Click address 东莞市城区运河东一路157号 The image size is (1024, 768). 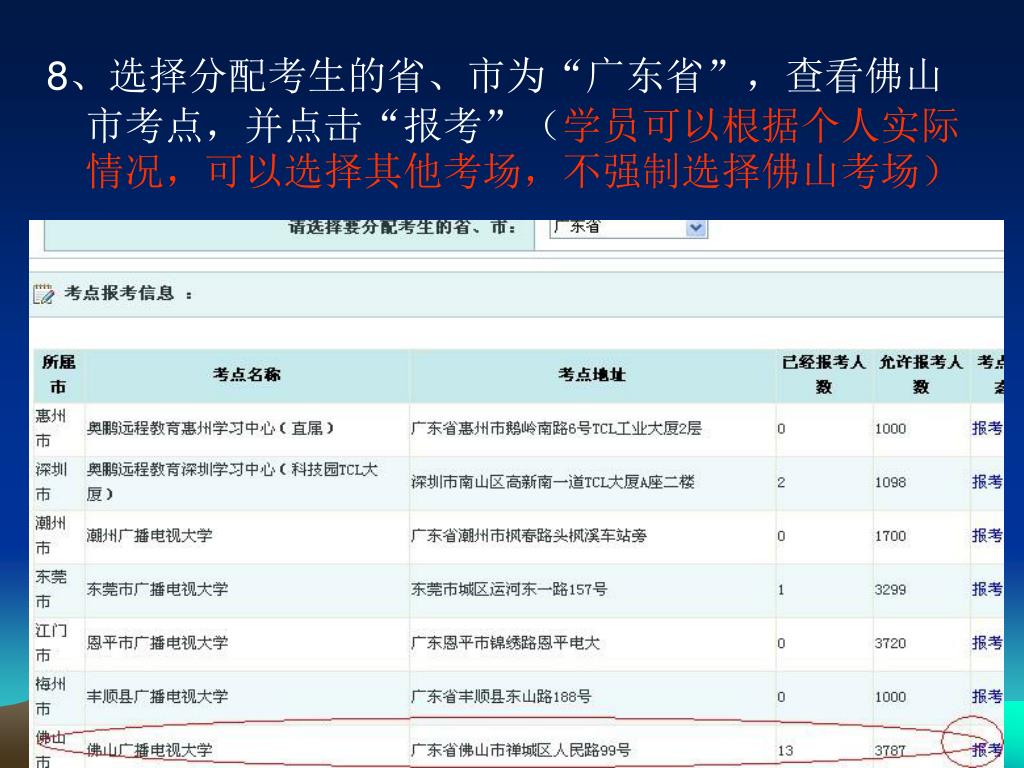(509, 589)
